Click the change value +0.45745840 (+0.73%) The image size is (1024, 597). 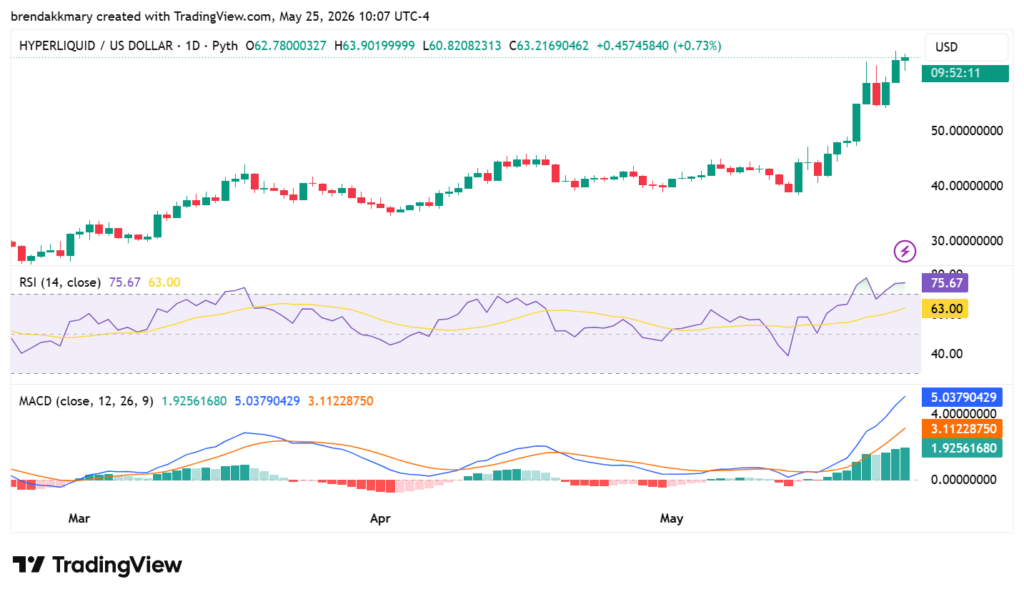click(x=659, y=46)
